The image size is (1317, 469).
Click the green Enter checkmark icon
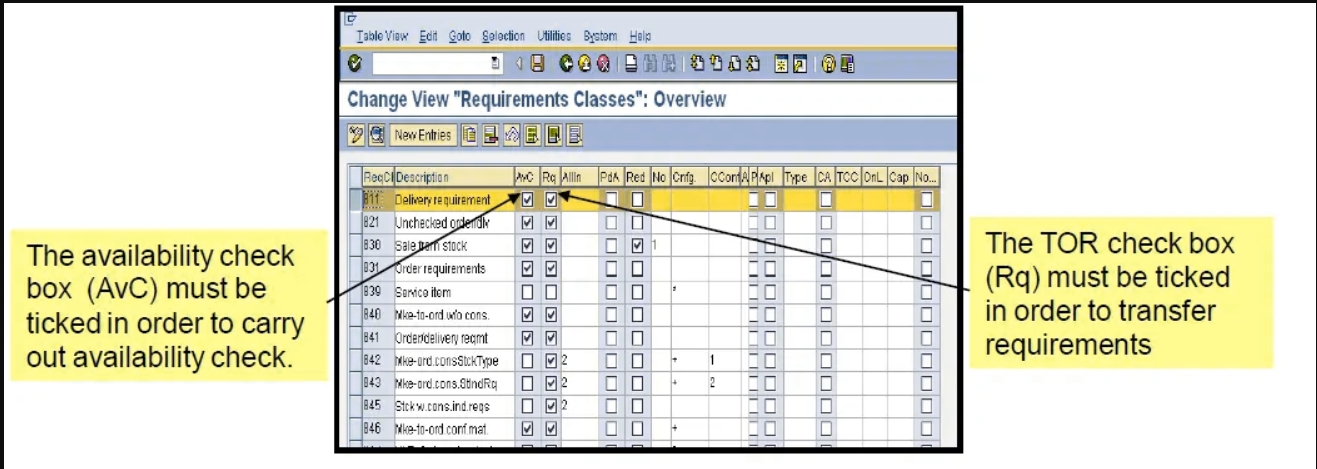click(354, 64)
